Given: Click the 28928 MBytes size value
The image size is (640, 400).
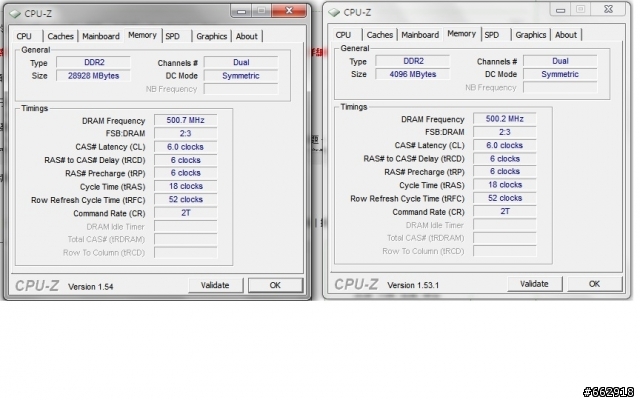Looking at the screenshot, I should click(93, 76).
